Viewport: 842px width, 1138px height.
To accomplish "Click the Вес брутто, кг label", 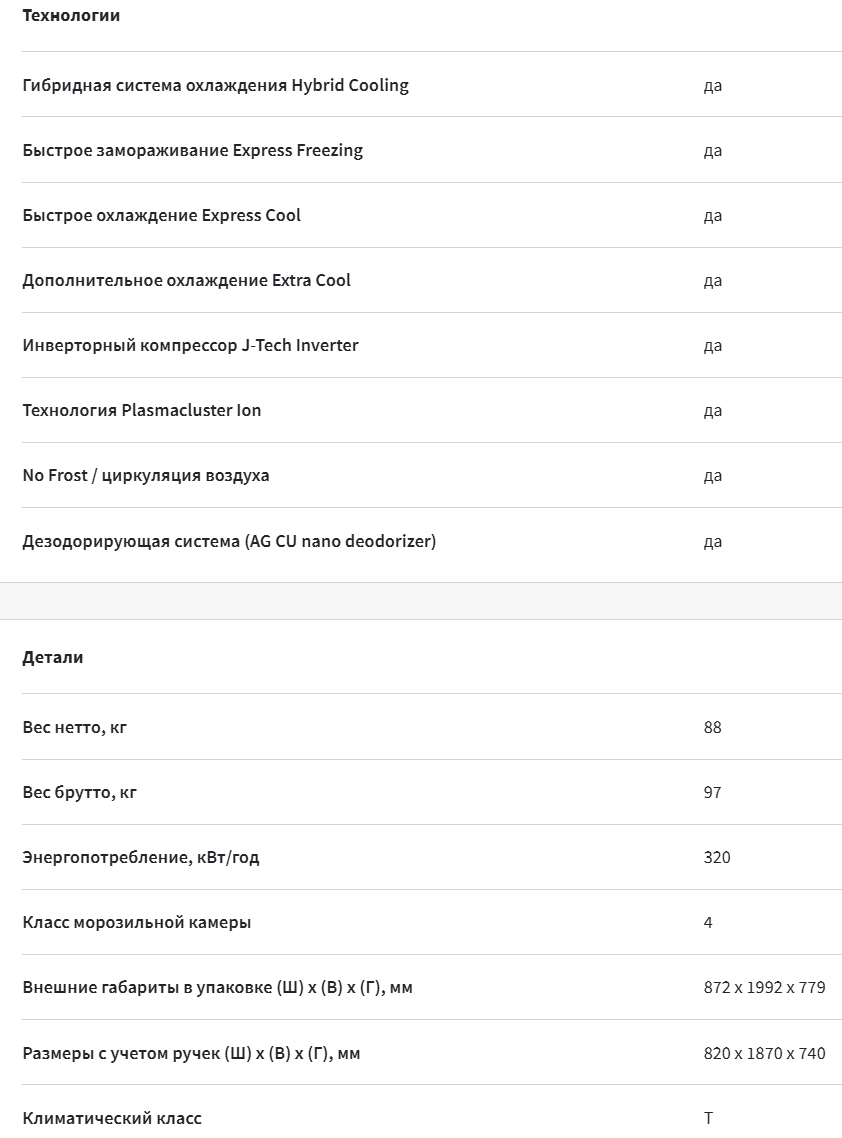I will click(x=79, y=793).
